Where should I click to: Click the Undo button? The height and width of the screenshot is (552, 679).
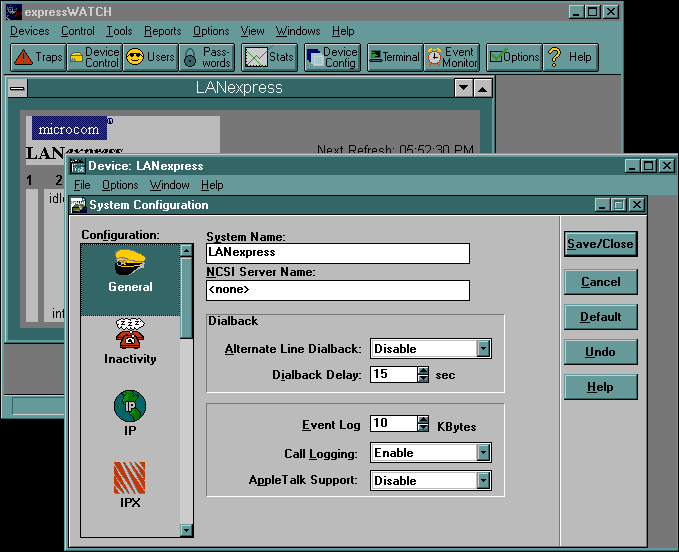click(601, 352)
